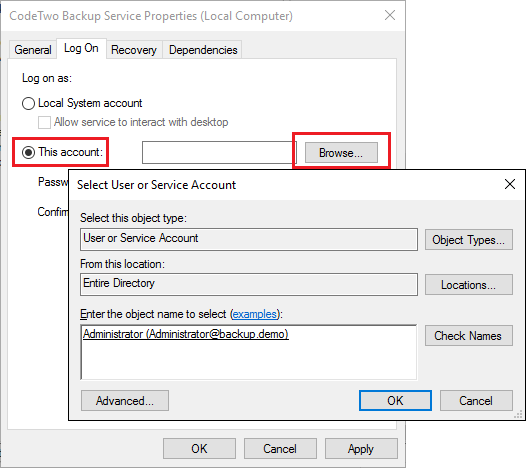This screenshot has height=468, width=526.
Task: Open the Advanced... search options
Action: pyautogui.click(x=125, y=401)
